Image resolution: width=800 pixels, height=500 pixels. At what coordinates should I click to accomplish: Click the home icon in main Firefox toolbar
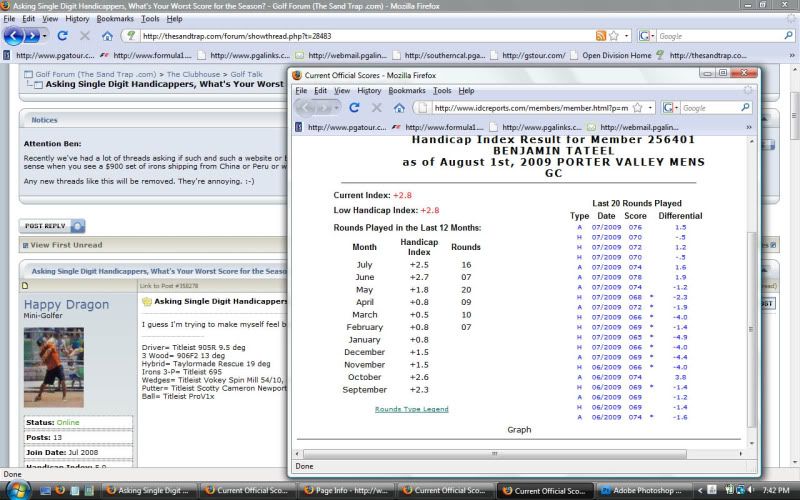tap(107, 36)
